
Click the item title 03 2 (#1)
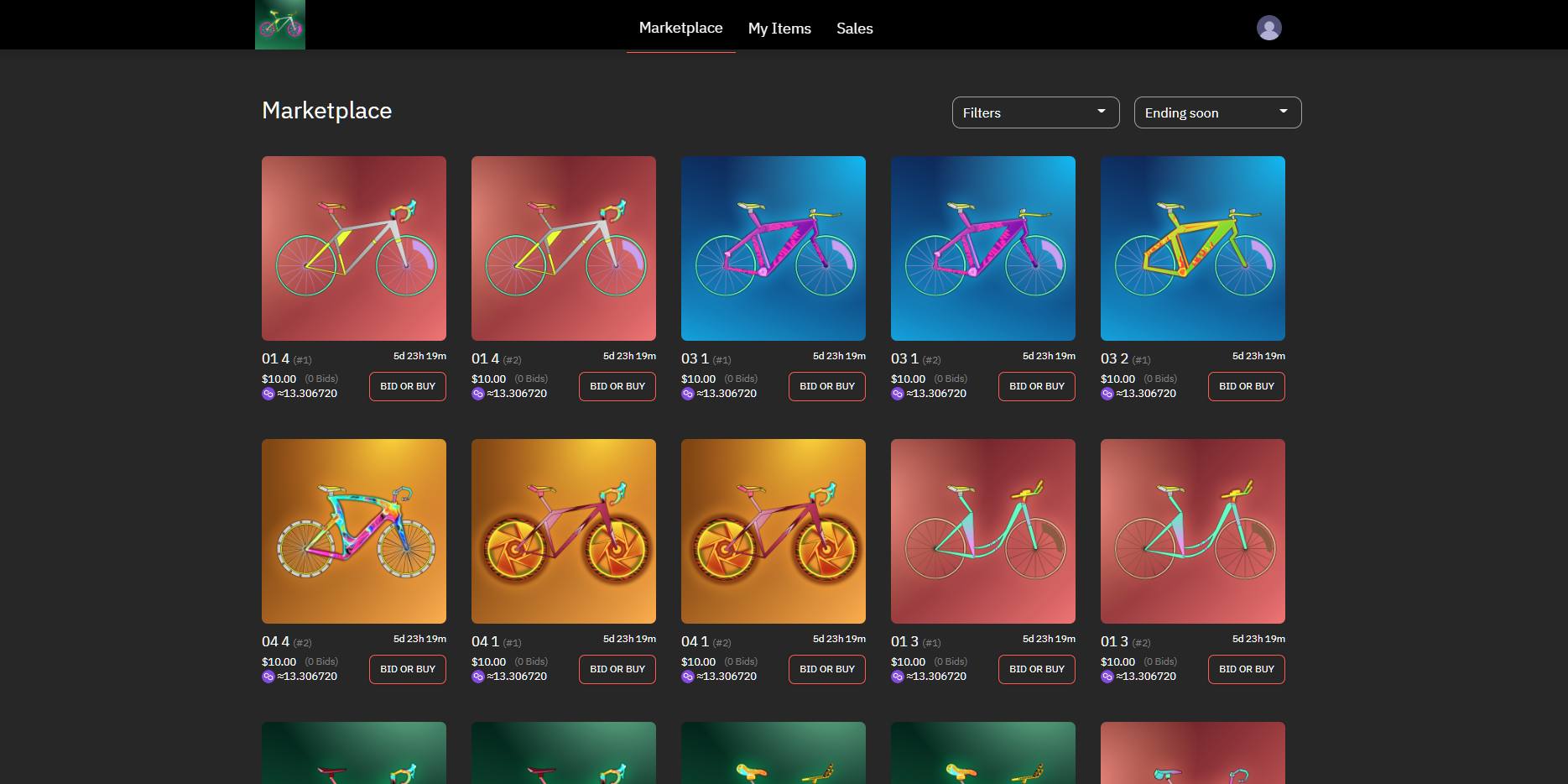pyautogui.click(x=1126, y=359)
